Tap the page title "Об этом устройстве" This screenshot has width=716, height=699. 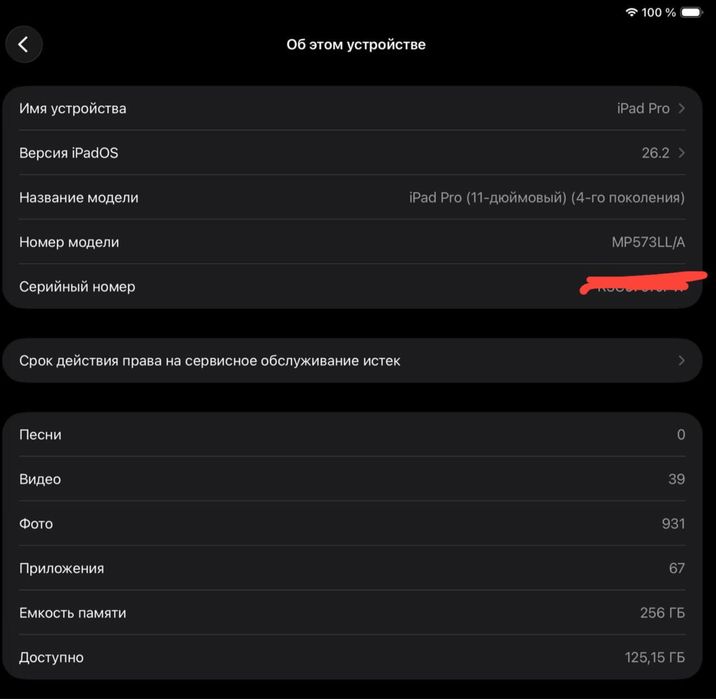[x=356, y=44]
